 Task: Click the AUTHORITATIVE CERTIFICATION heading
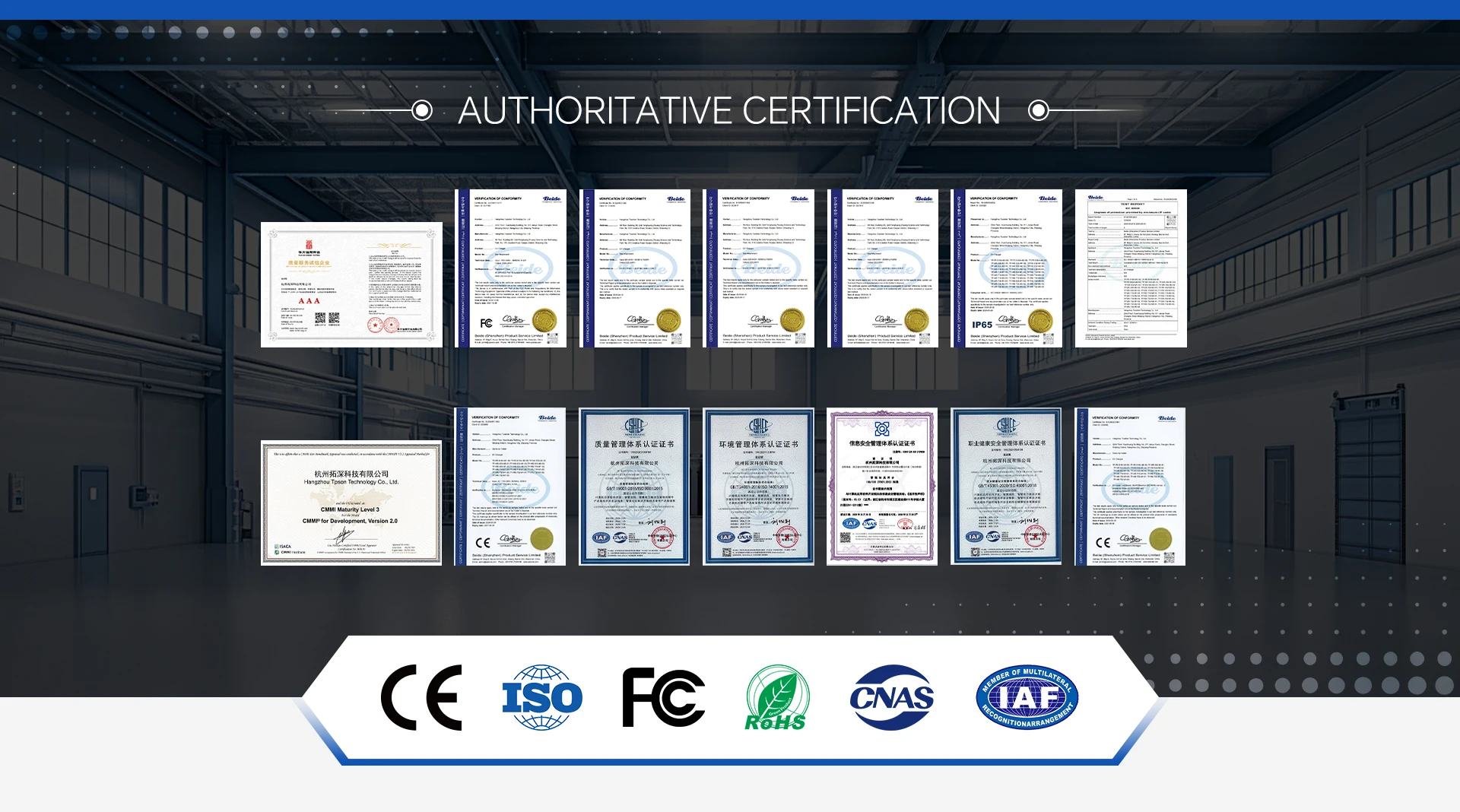pos(729,111)
